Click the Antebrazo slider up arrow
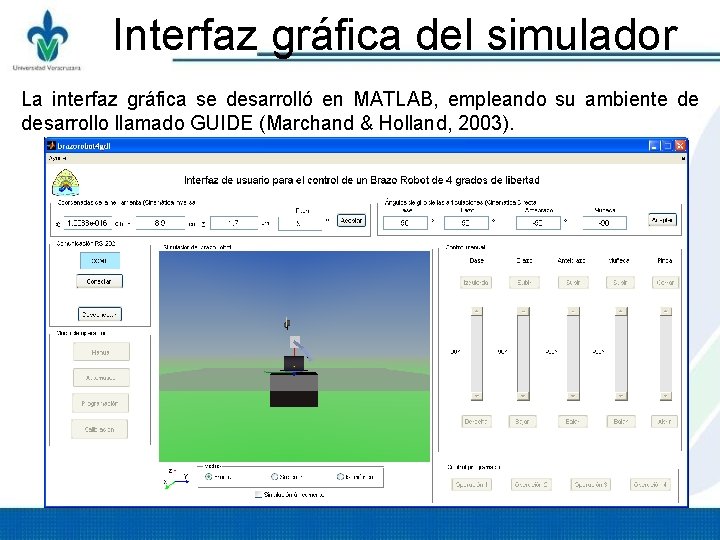This screenshot has width=720, height=540. [x=573, y=311]
